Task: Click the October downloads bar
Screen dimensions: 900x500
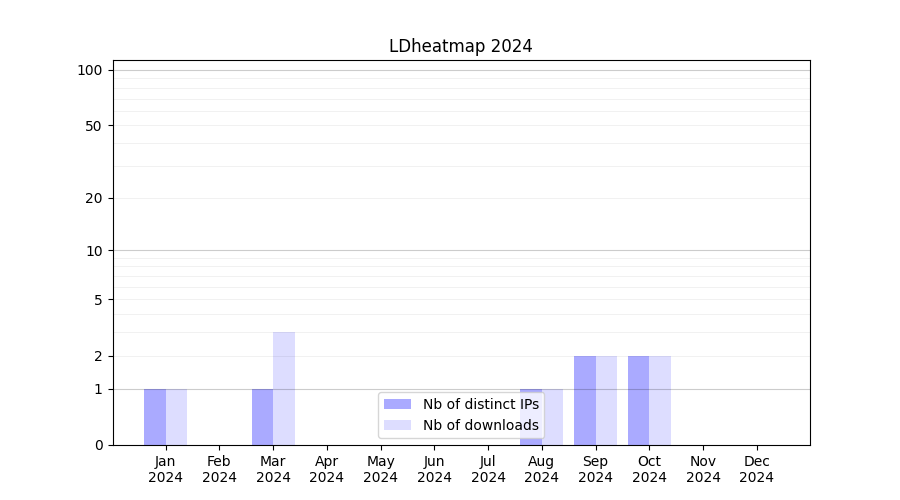Action: pyautogui.click(x=660, y=400)
